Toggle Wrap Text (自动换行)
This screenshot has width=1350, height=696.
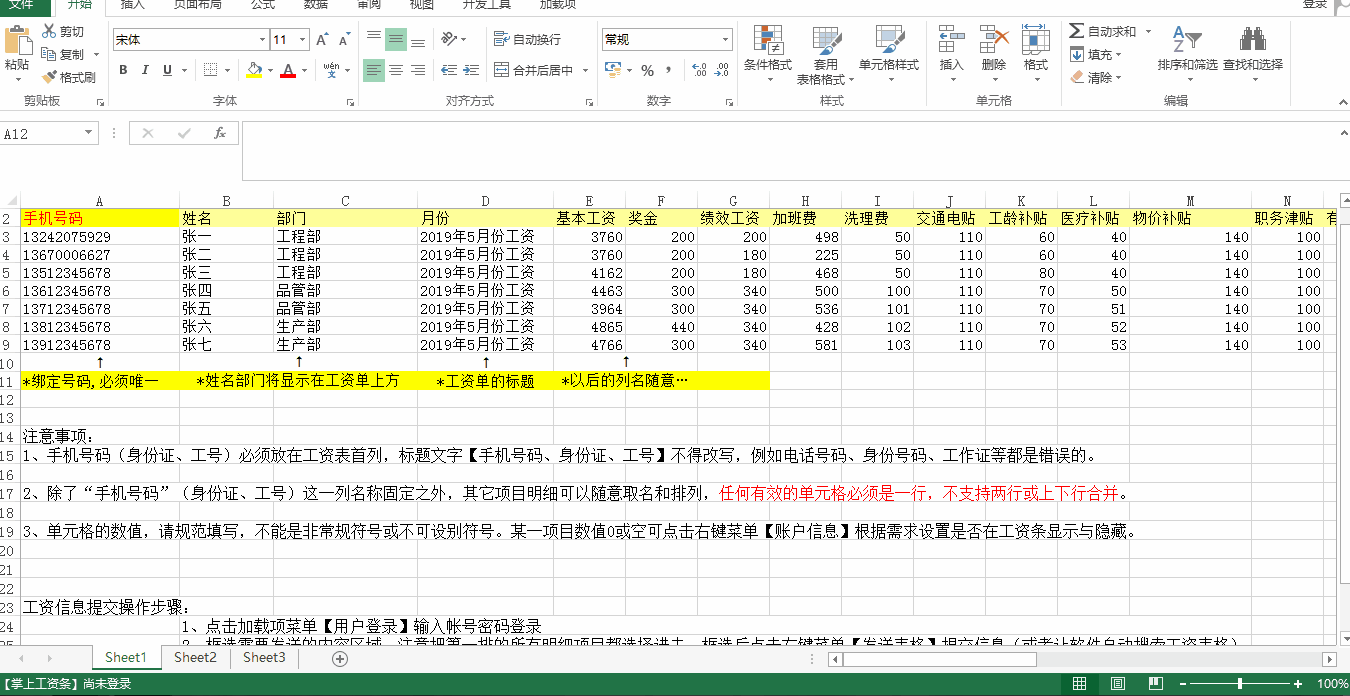(x=527, y=40)
